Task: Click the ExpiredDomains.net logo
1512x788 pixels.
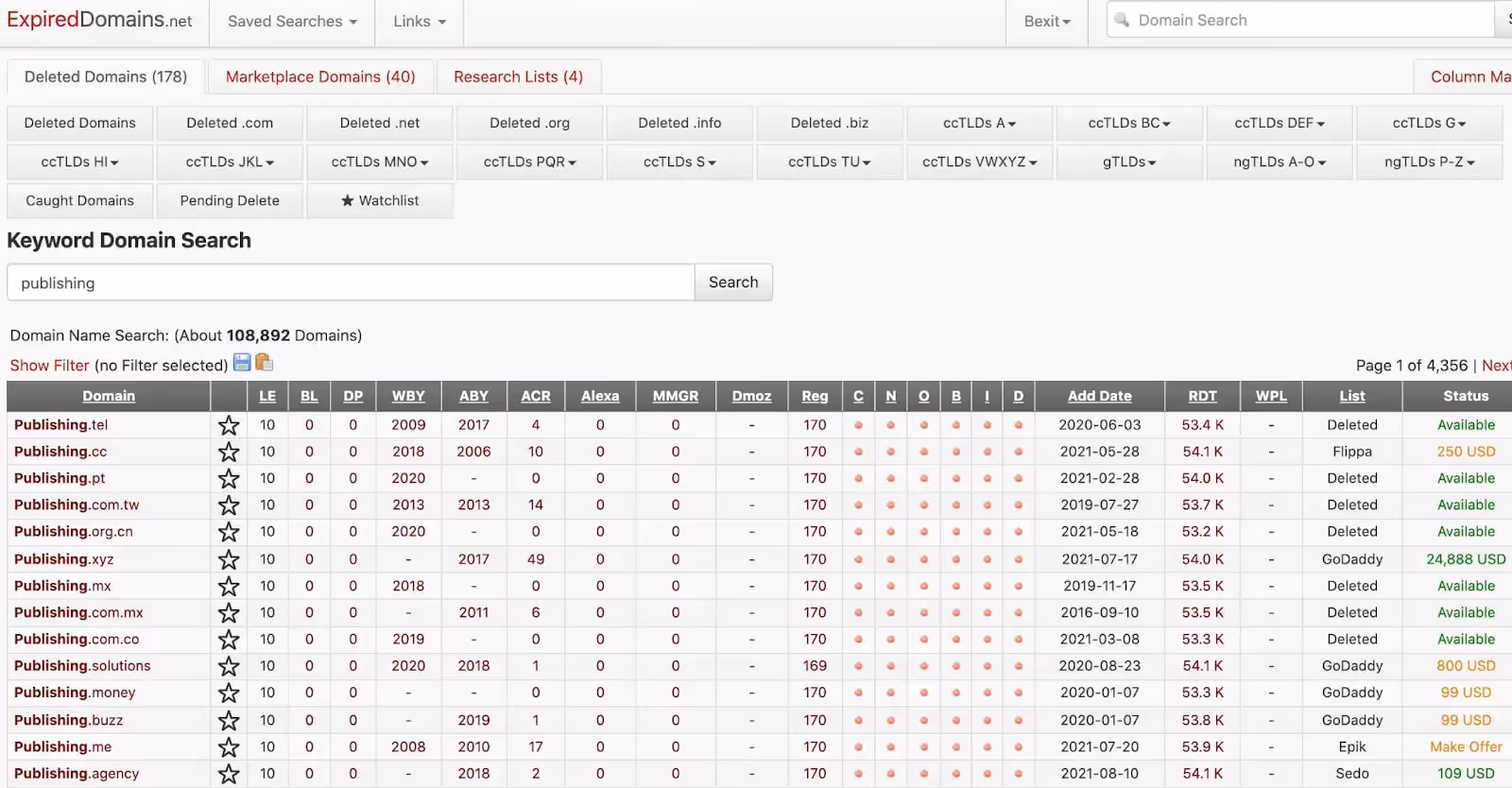Action: click(99, 20)
